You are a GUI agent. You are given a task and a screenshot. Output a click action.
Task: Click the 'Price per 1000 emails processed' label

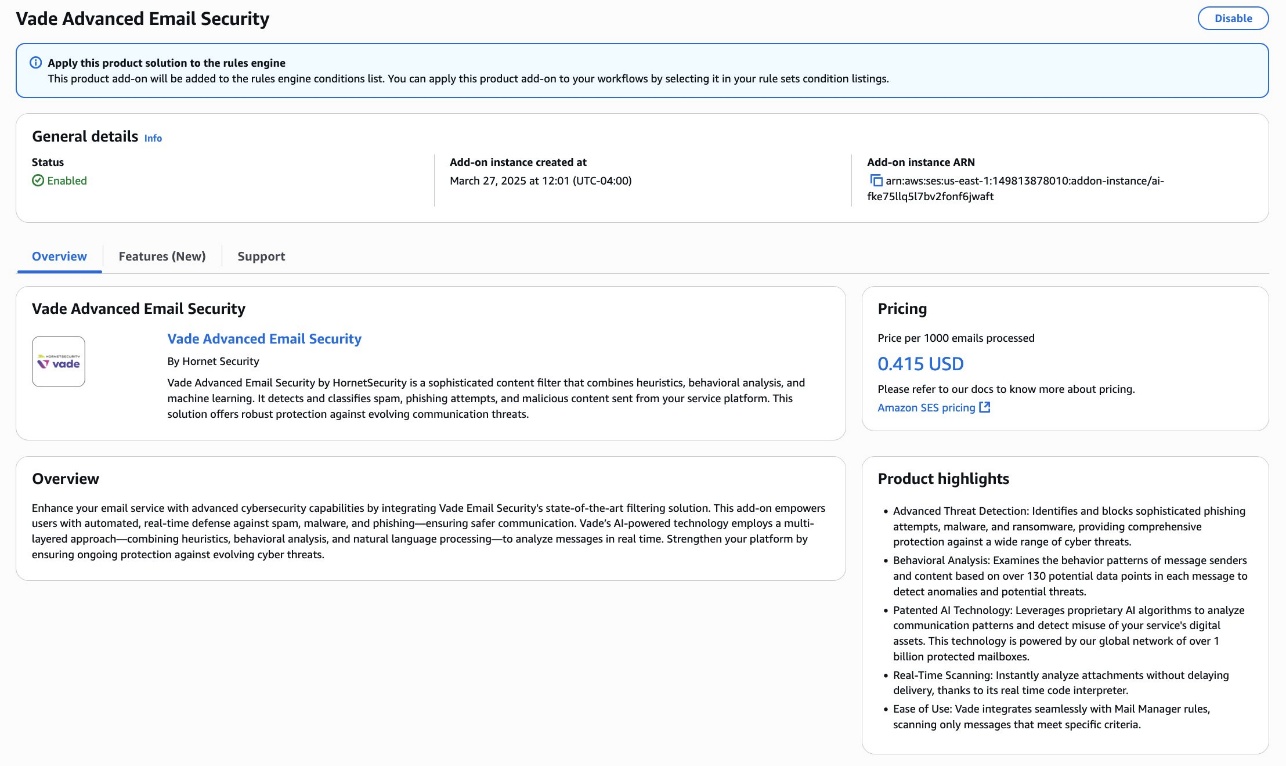[956, 338]
